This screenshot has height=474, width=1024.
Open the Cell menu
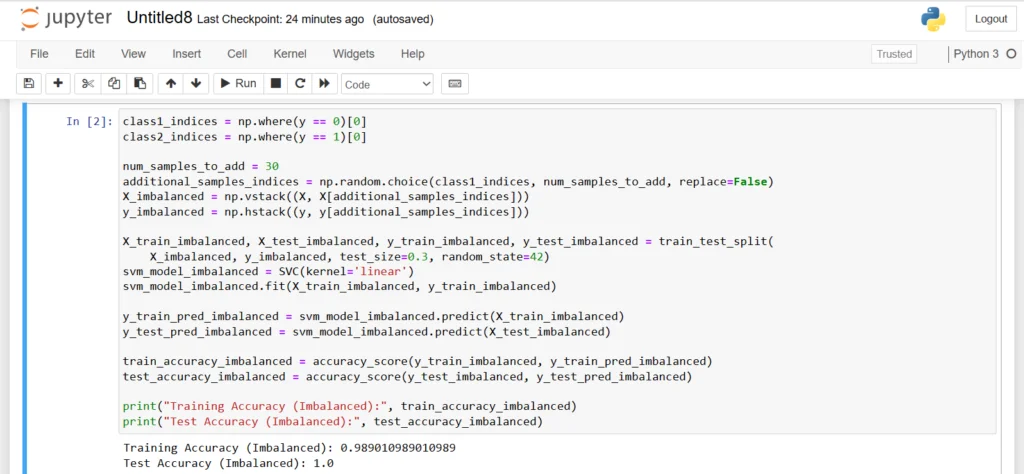click(237, 54)
